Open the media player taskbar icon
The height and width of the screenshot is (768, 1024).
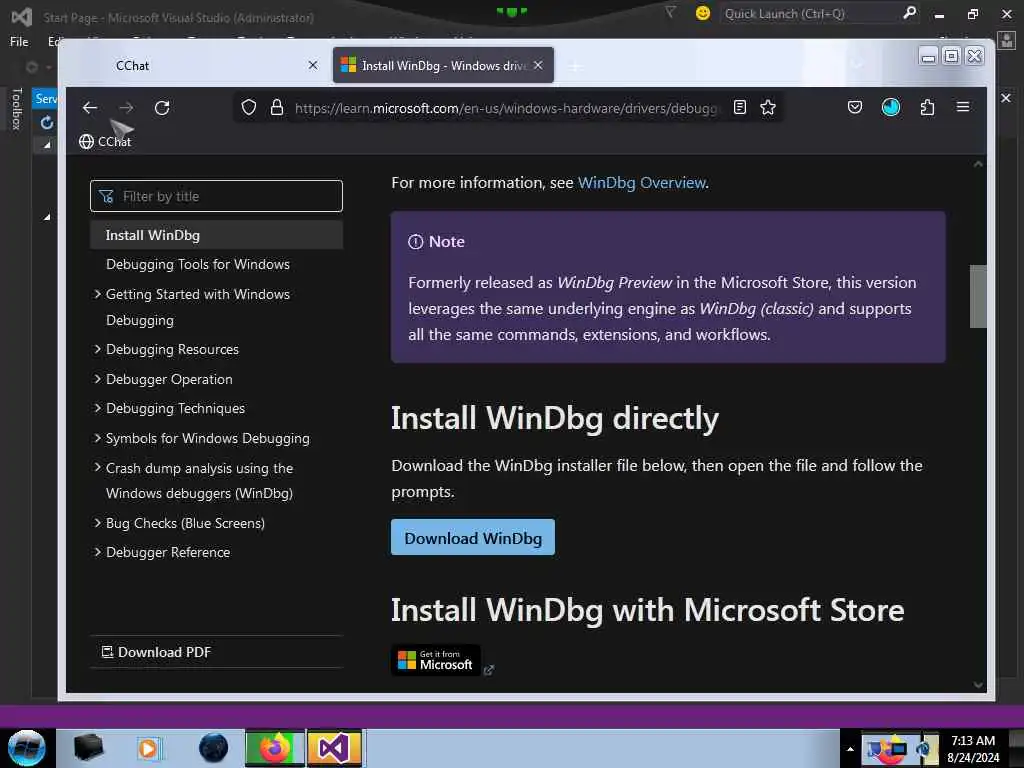(x=149, y=748)
